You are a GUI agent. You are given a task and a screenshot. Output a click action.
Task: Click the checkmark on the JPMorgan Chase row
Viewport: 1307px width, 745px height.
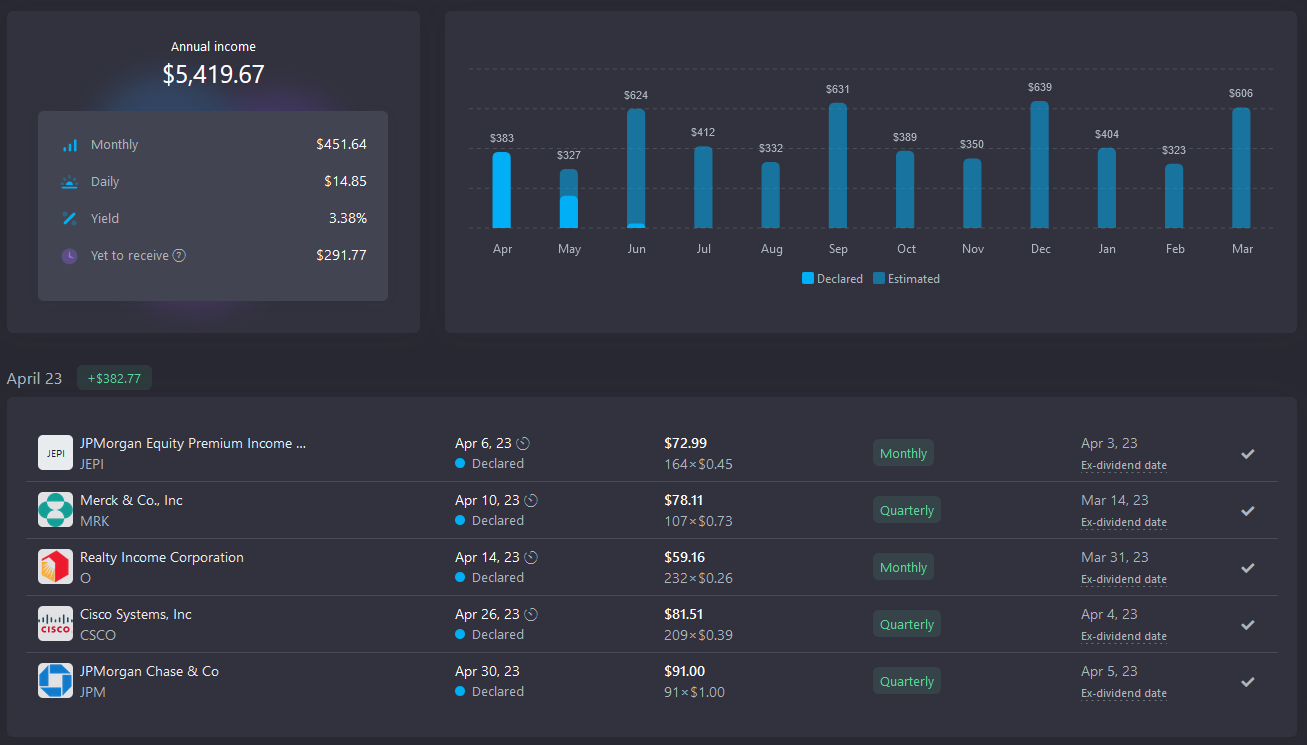coord(1247,681)
